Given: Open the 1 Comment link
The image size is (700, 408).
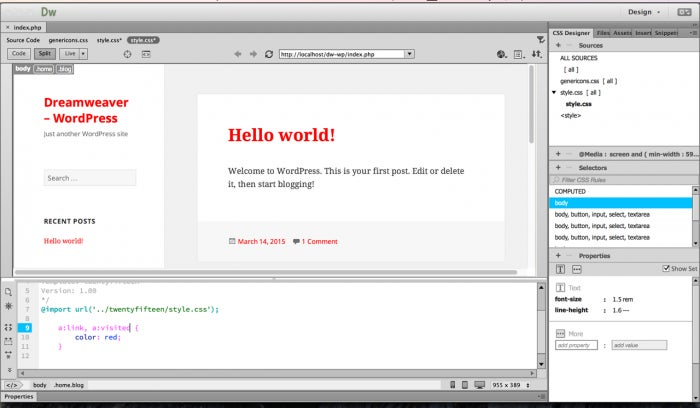Looking at the screenshot, I should [320, 241].
